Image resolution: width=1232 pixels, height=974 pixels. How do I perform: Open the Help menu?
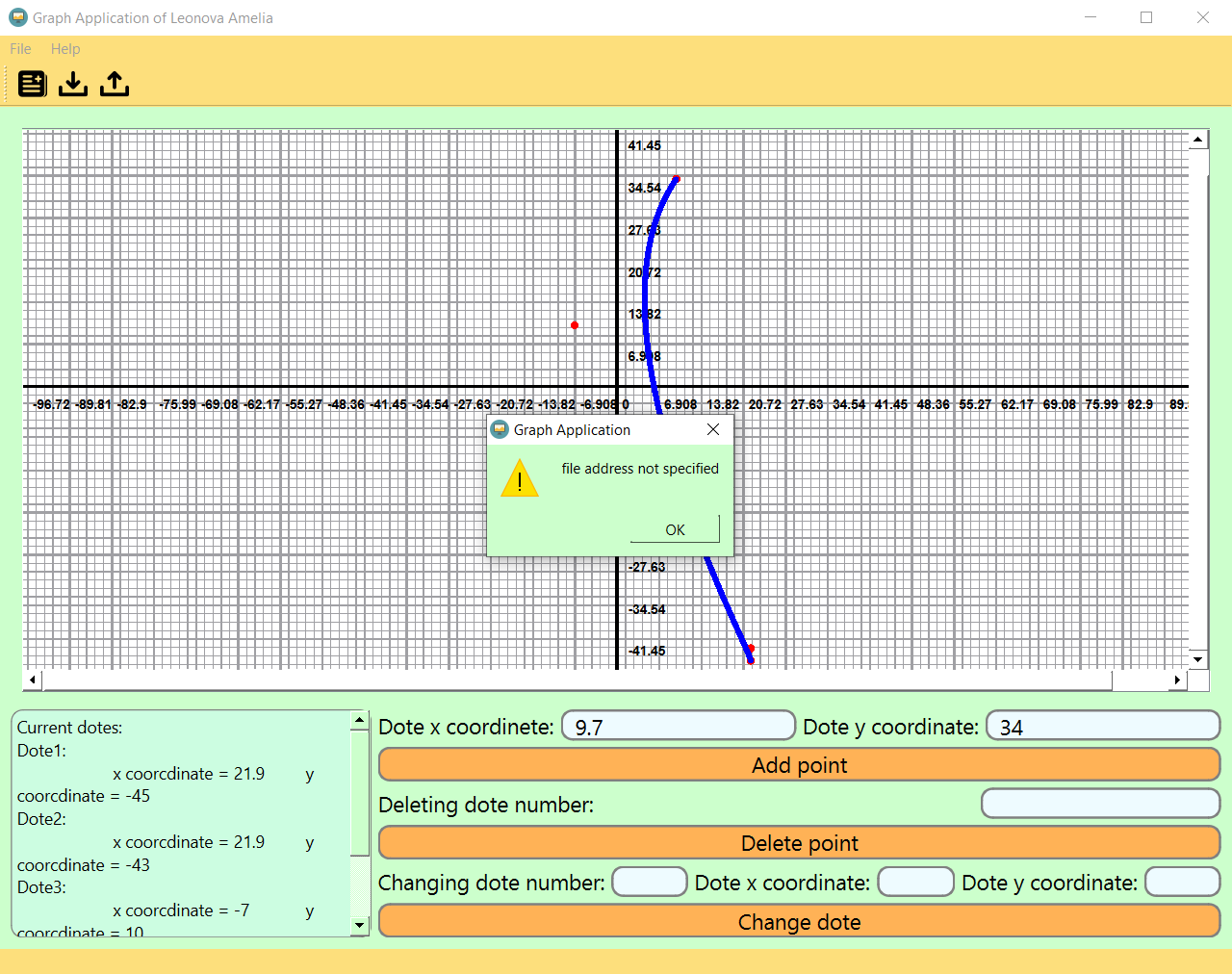[64, 49]
